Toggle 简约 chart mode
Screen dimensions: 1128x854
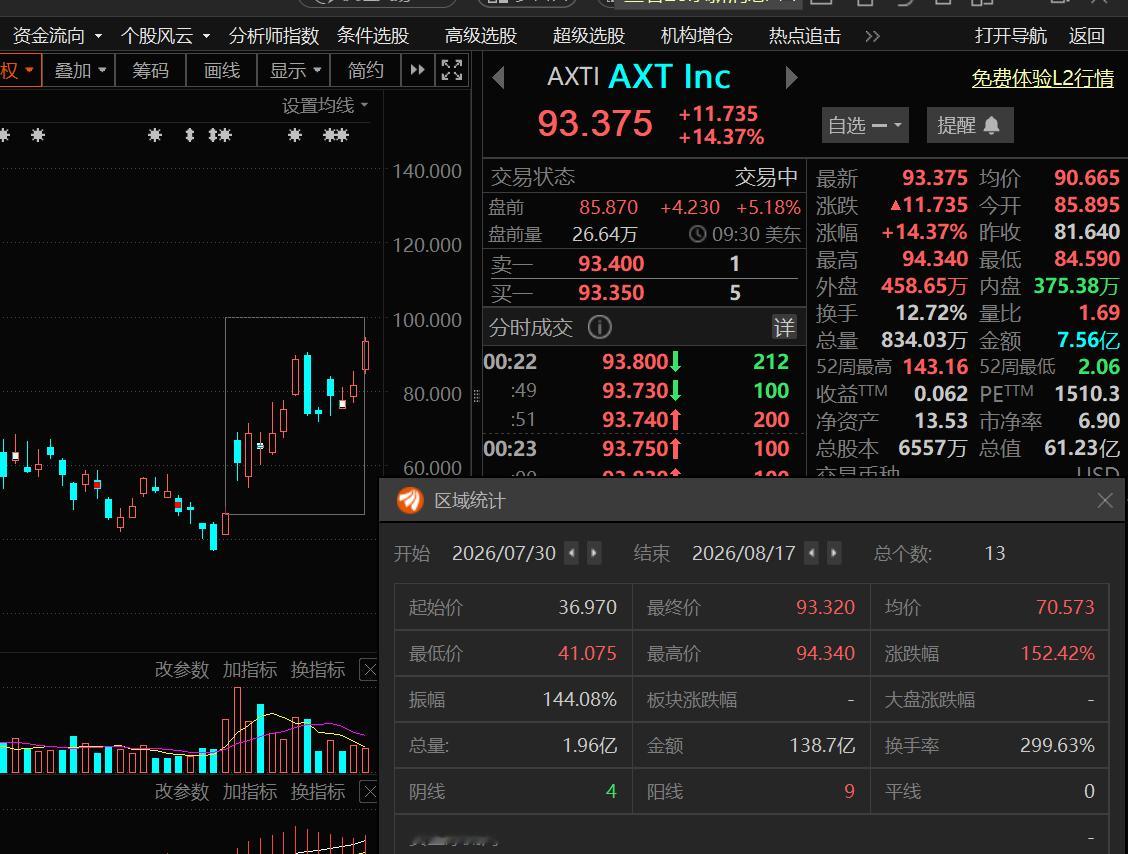coord(365,70)
